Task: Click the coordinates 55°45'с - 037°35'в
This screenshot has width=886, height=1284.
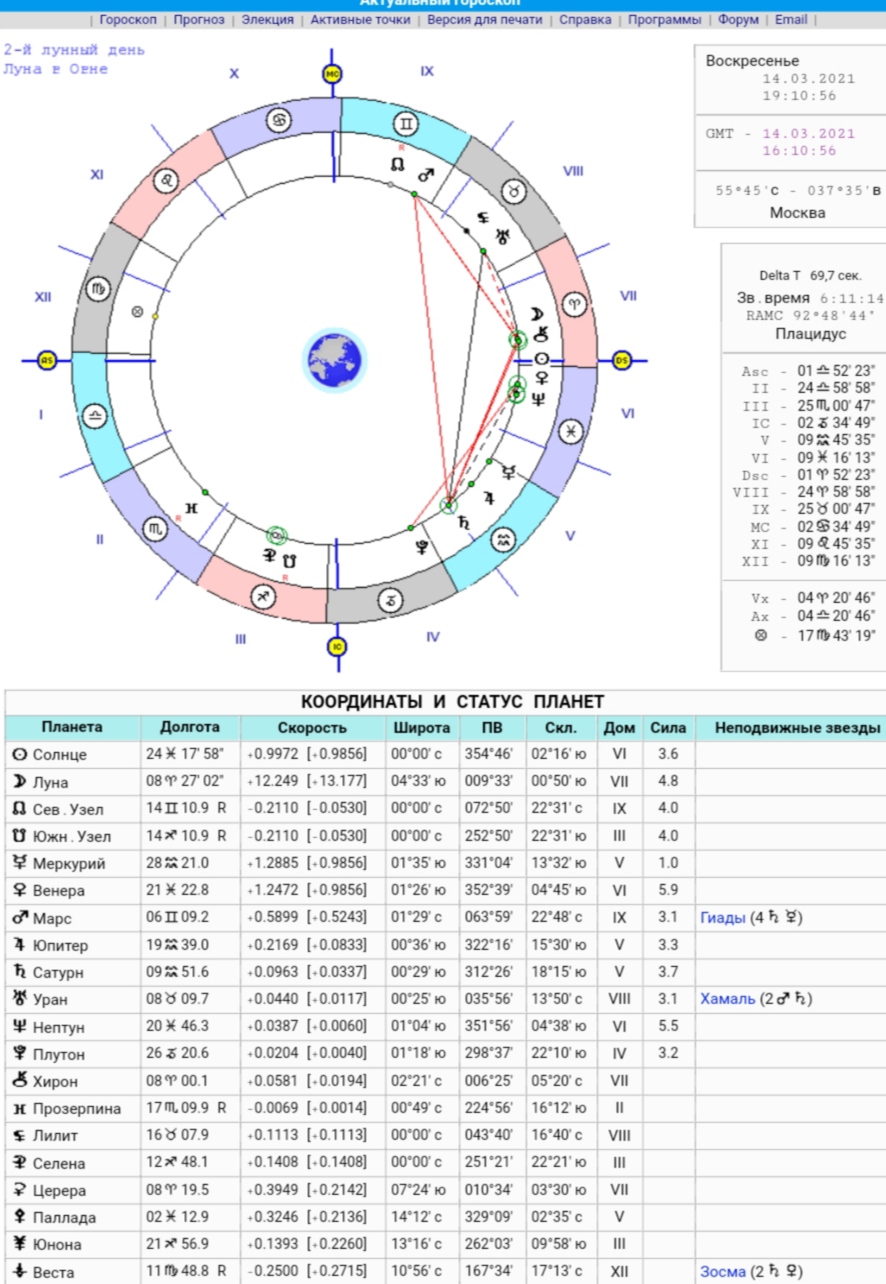Action: 799,190
